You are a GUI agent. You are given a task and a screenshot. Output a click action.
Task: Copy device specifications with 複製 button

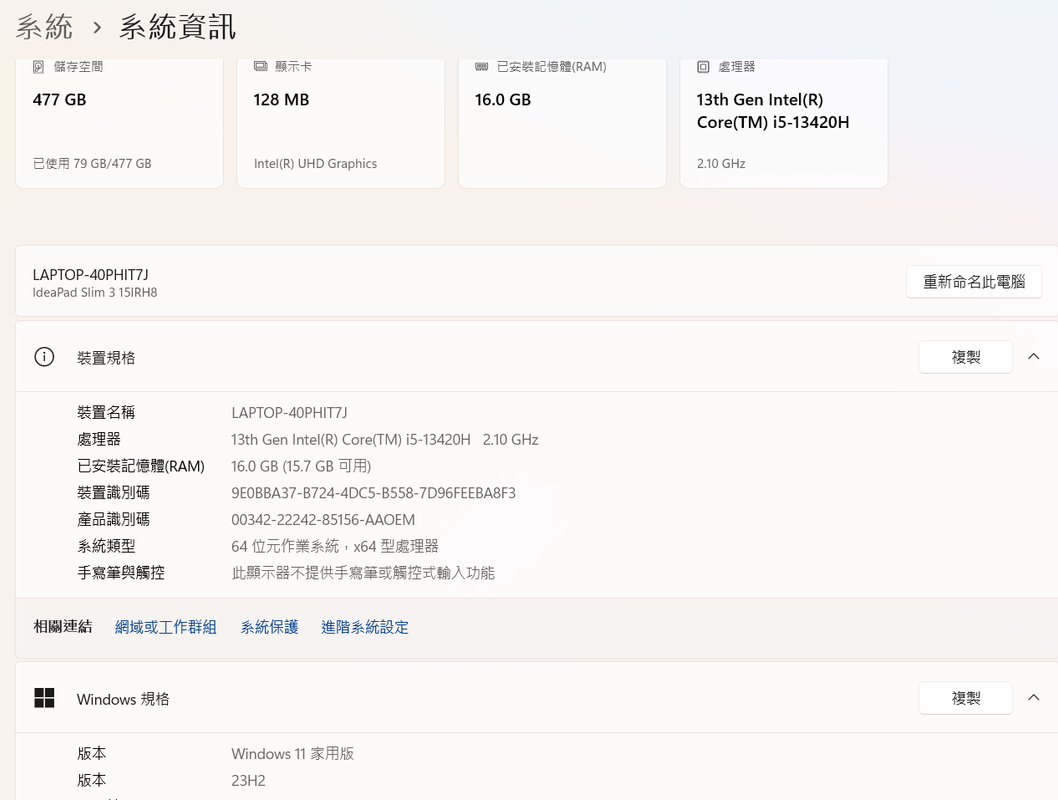click(966, 357)
